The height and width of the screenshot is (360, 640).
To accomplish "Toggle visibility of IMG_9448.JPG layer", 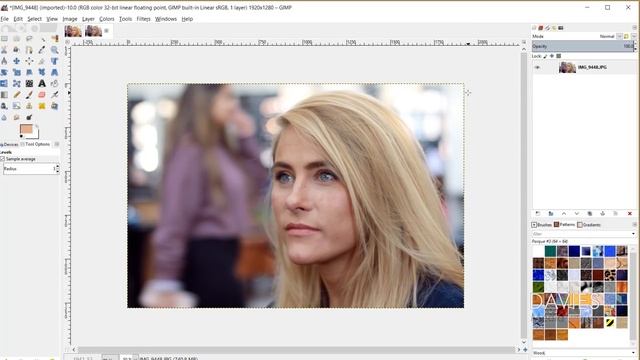I will 537,67.
